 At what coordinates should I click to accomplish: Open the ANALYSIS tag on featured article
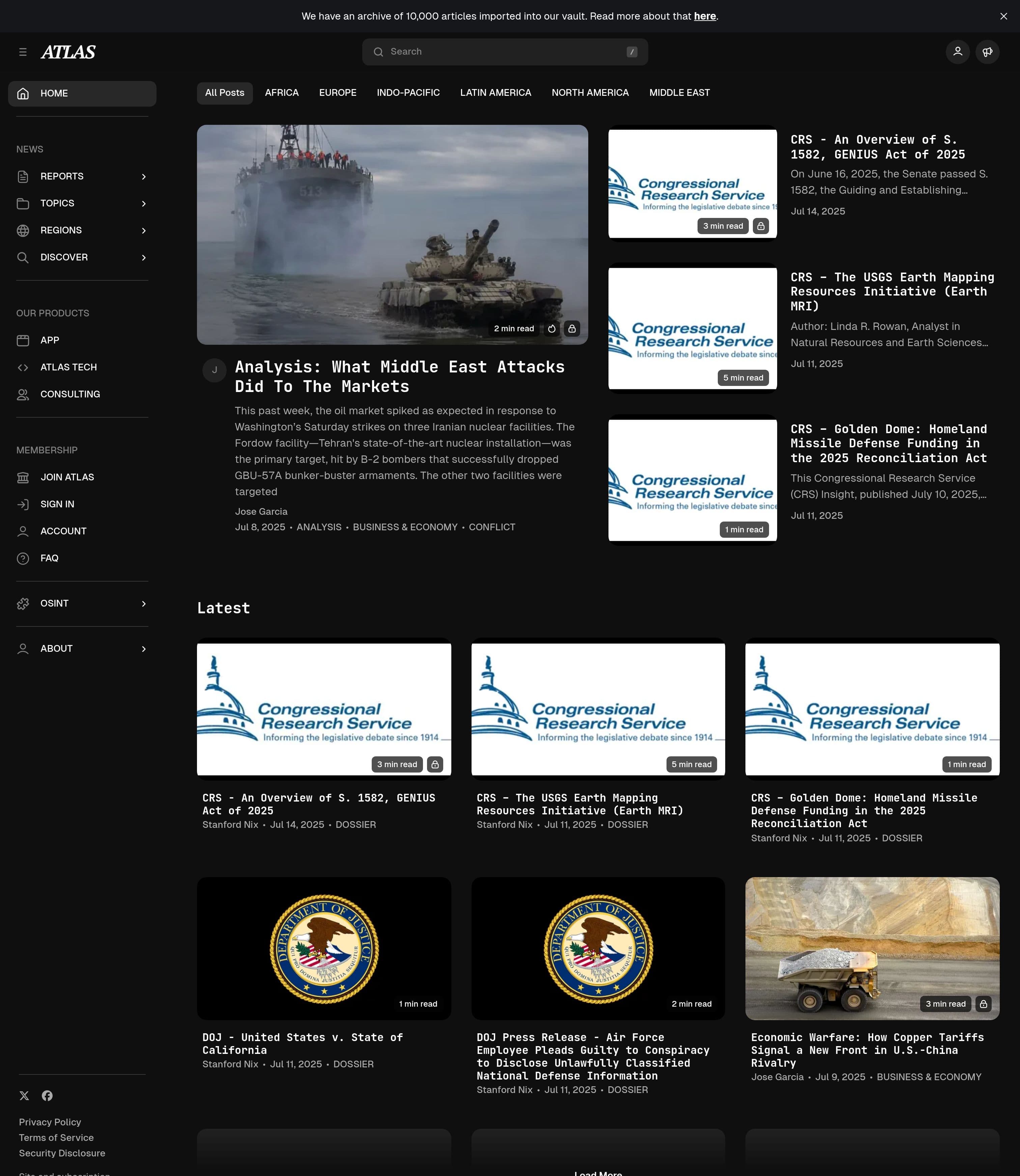319,527
